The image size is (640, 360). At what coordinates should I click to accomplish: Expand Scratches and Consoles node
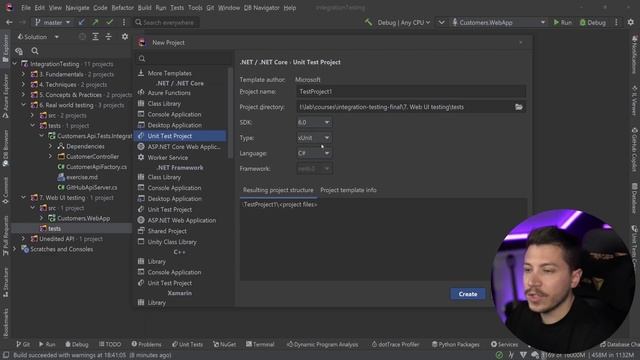15,249
